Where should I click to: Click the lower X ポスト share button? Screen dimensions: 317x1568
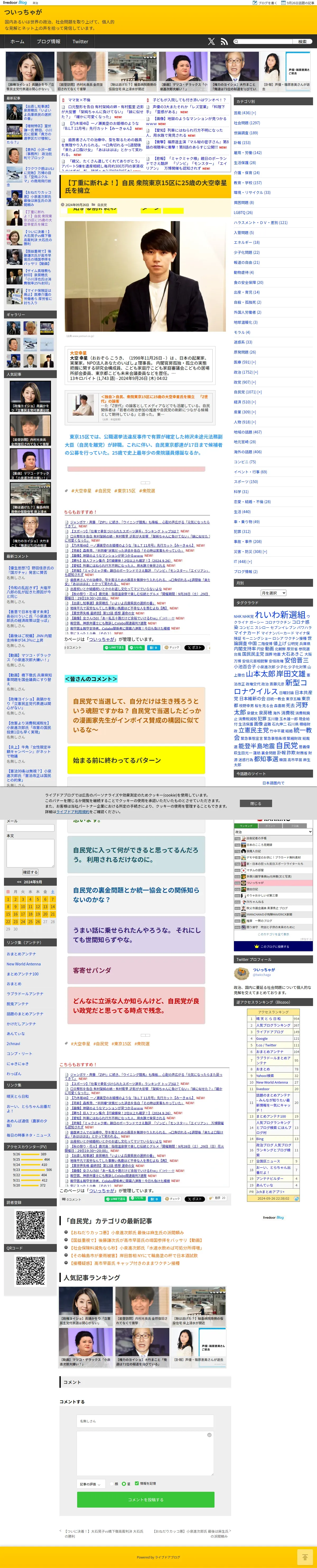(194, 1199)
